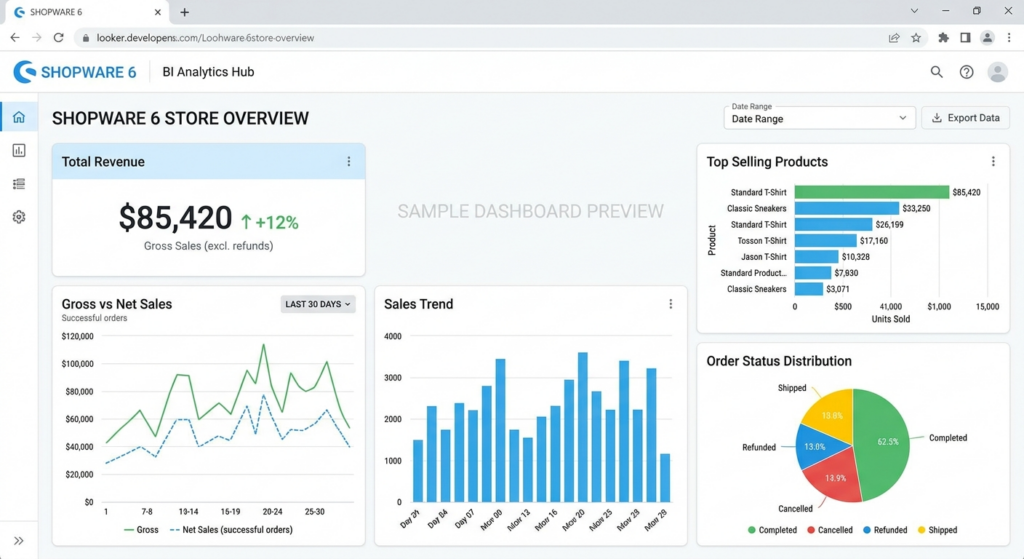
Task: Click the Classic Sneakers $33,250 bar
Action: pyautogui.click(x=847, y=208)
